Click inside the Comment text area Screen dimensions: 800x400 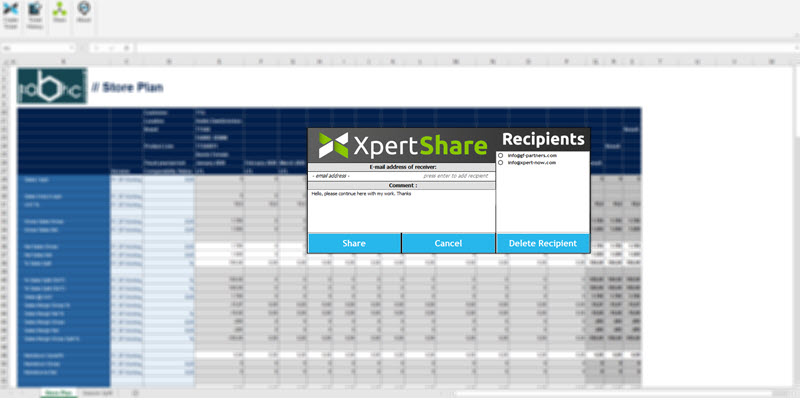[401, 211]
